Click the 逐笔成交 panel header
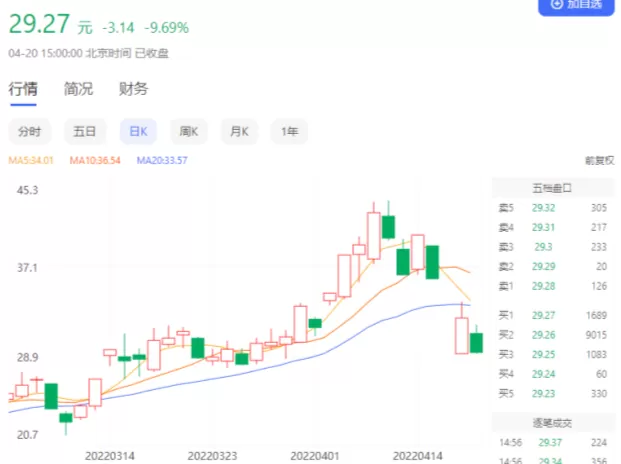 tap(552, 423)
